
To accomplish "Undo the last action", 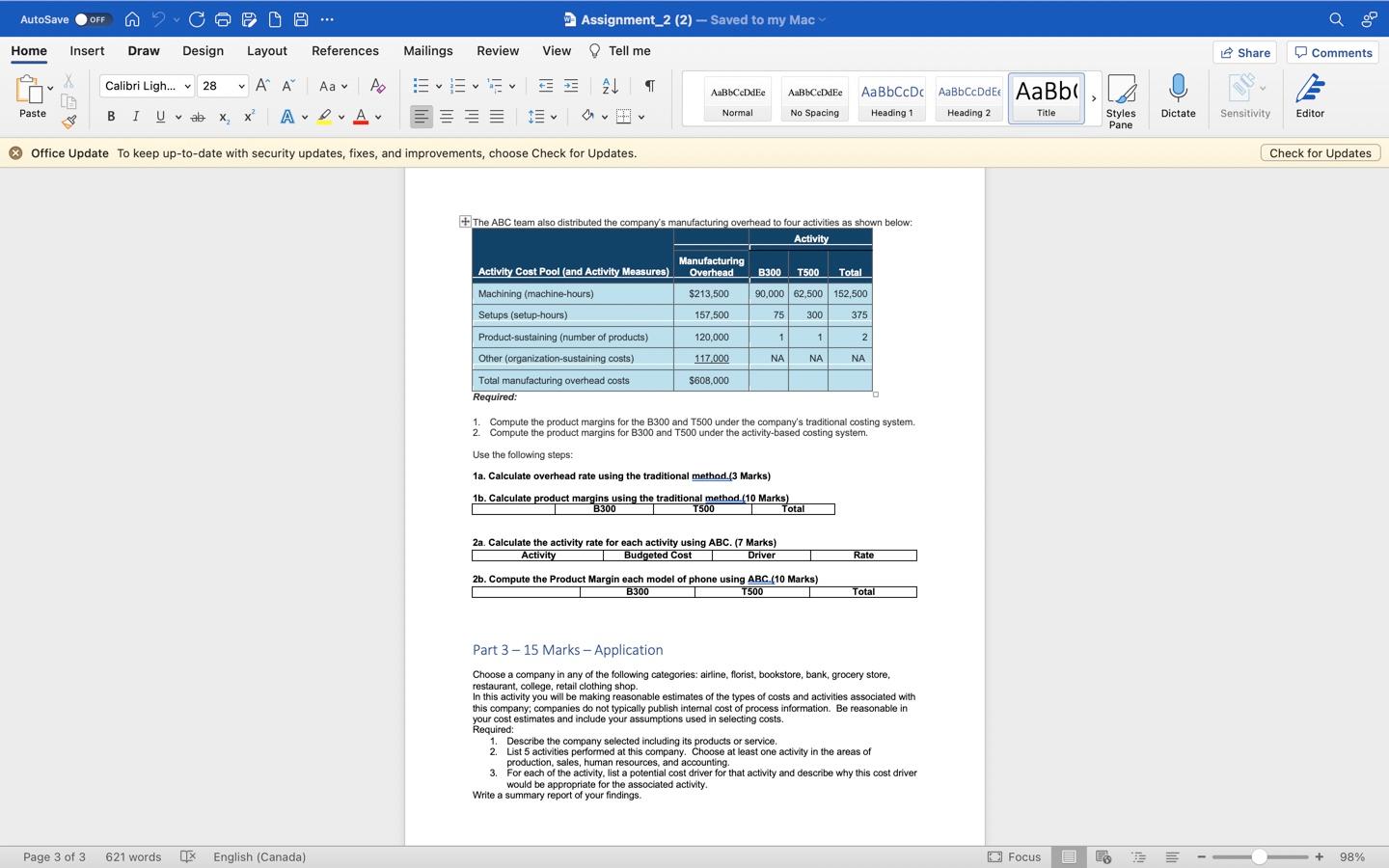I will (159, 19).
